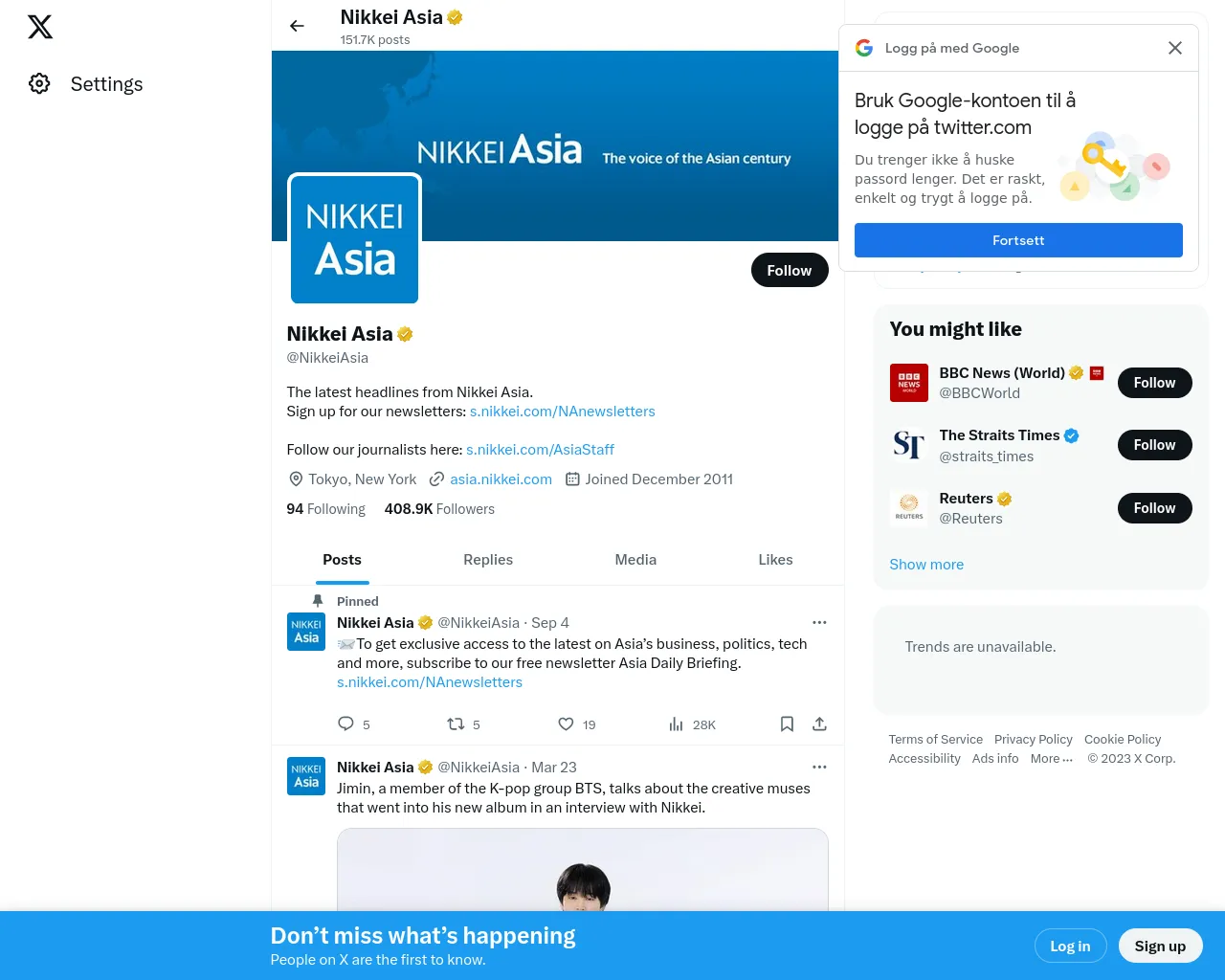Follow the Nikkei Asia account

790,270
